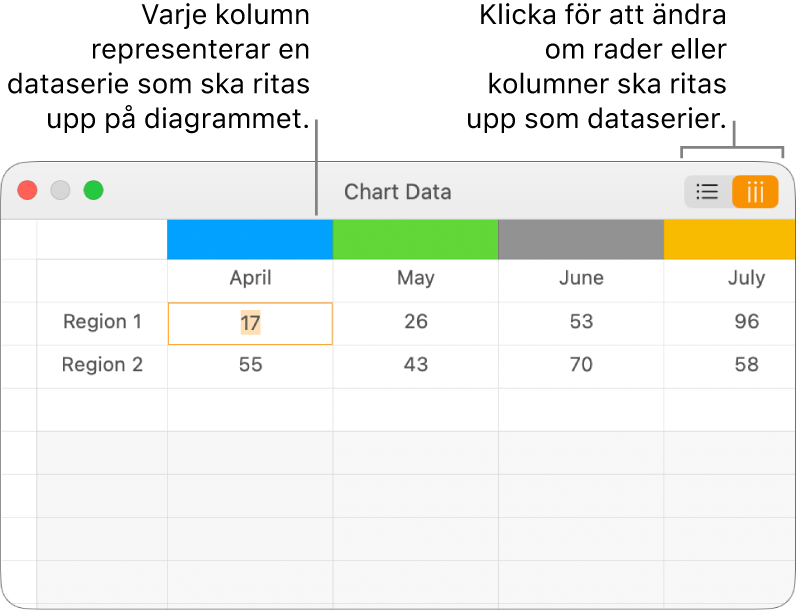This screenshot has width=798, height=611.
Task: Click the green zoom window button
Action: coord(93,190)
